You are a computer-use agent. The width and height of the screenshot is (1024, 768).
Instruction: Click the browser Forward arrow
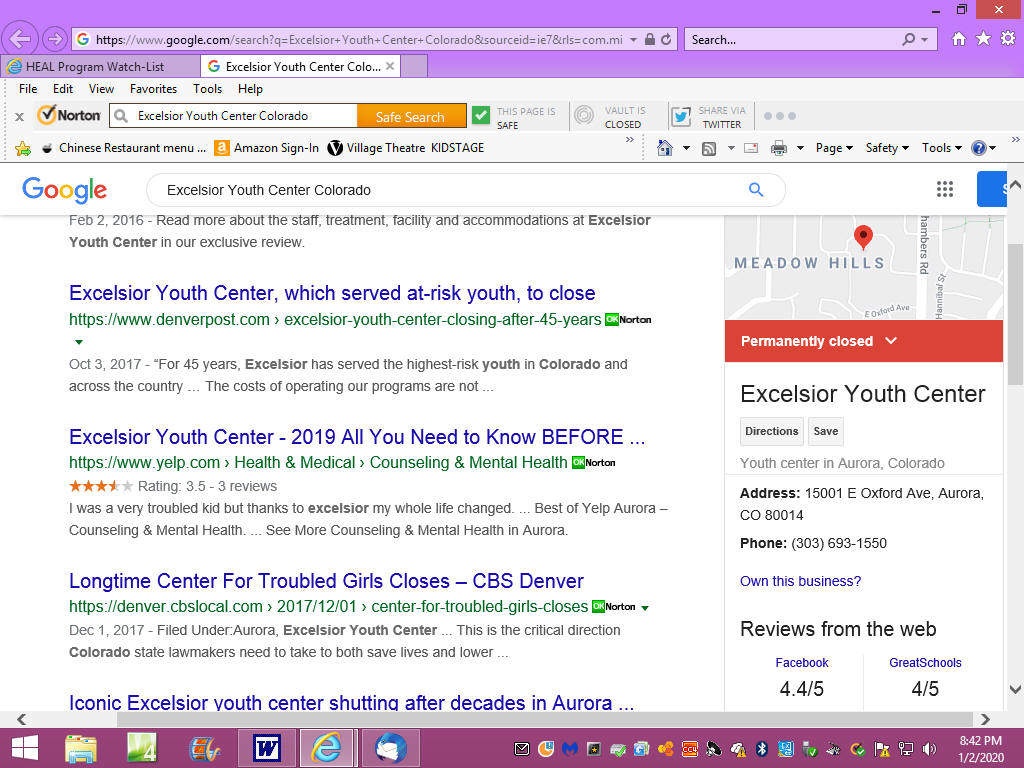point(55,39)
